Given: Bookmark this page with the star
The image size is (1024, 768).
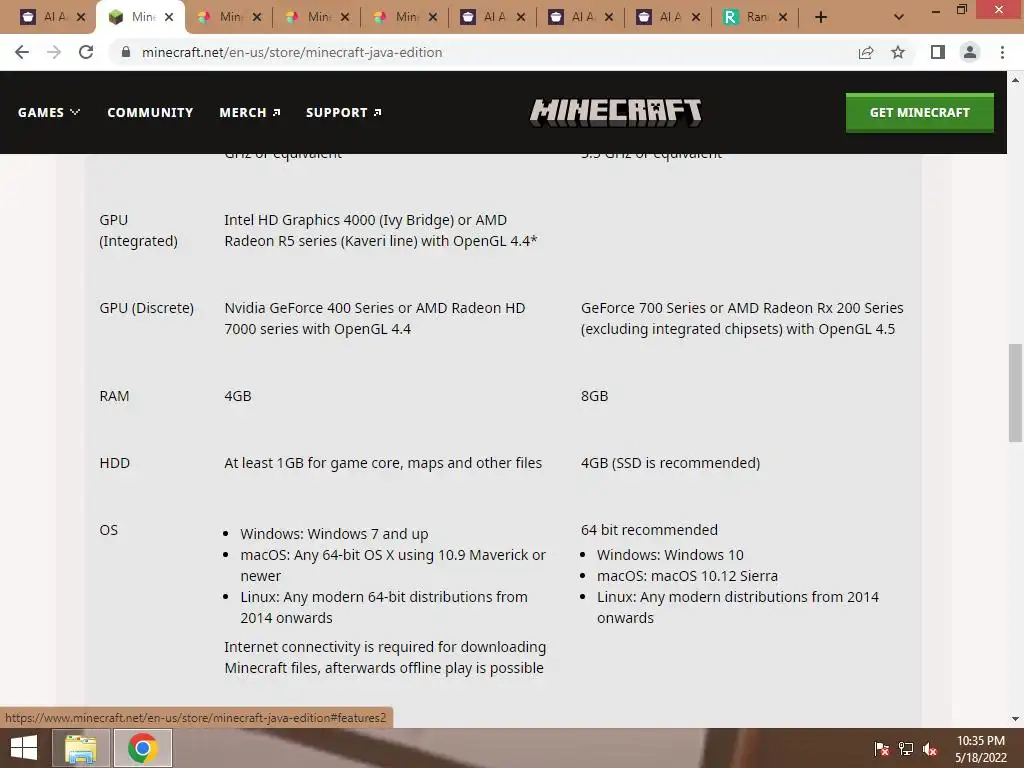Looking at the screenshot, I should tap(898, 52).
